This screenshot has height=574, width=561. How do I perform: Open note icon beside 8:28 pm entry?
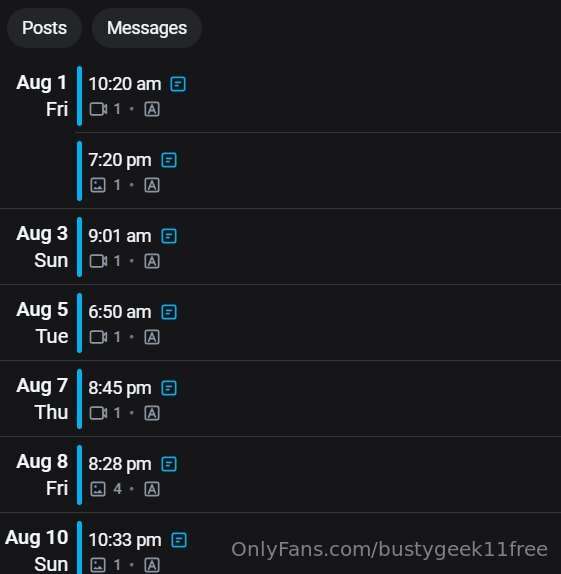pyautogui.click(x=169, y=464)
